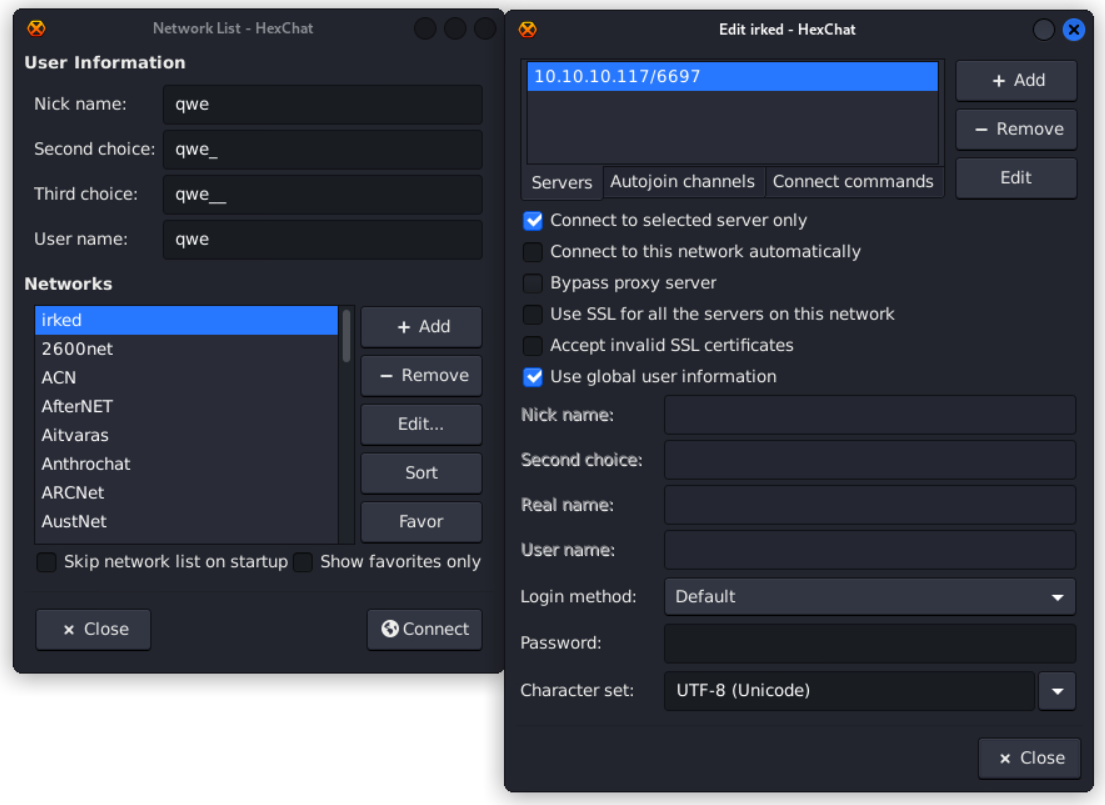Viewport: 1105px width, 805px height.
Task: Click the Second choice field containing qwe_
Action: click(x=323, y=149)
